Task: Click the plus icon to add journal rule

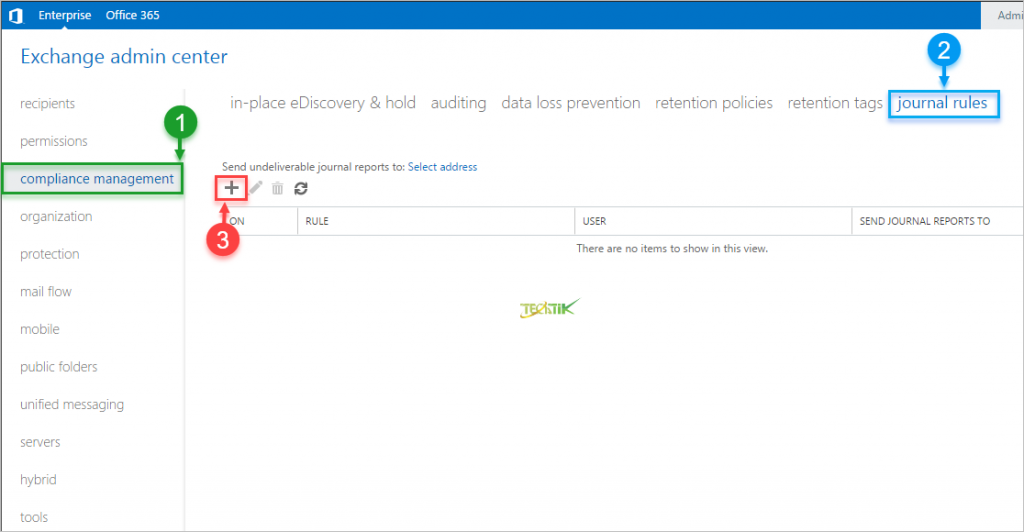Action: [x=231, y=188]
